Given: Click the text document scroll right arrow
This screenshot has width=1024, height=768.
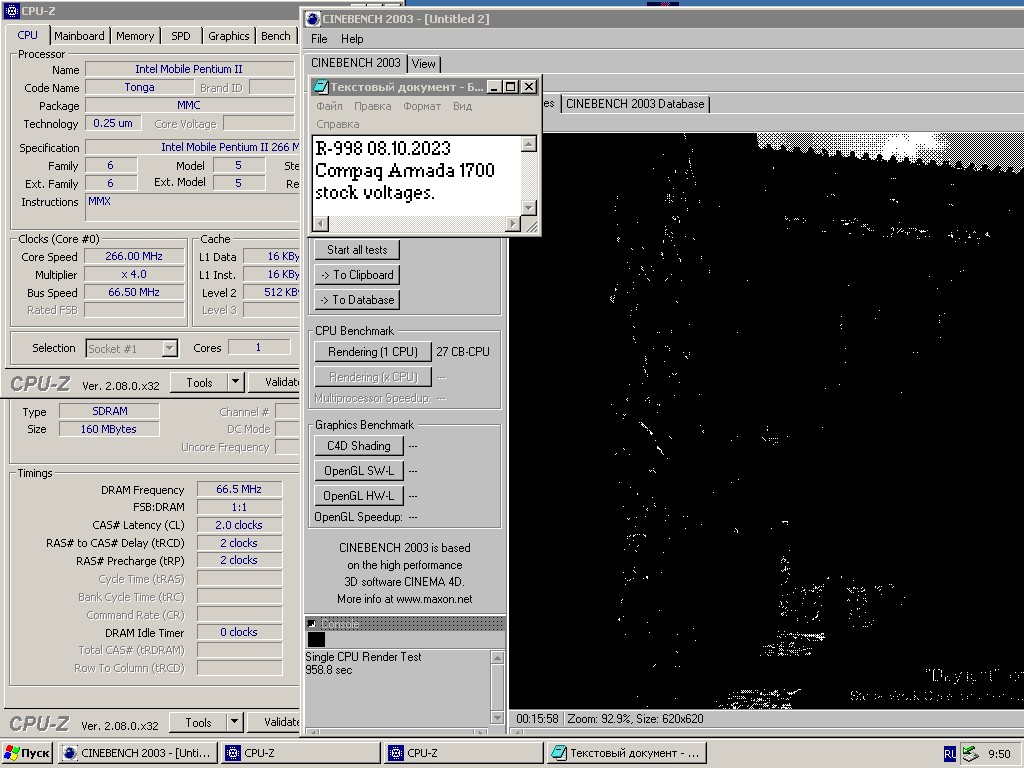Looking at the screenshot, I should point(513,224).
